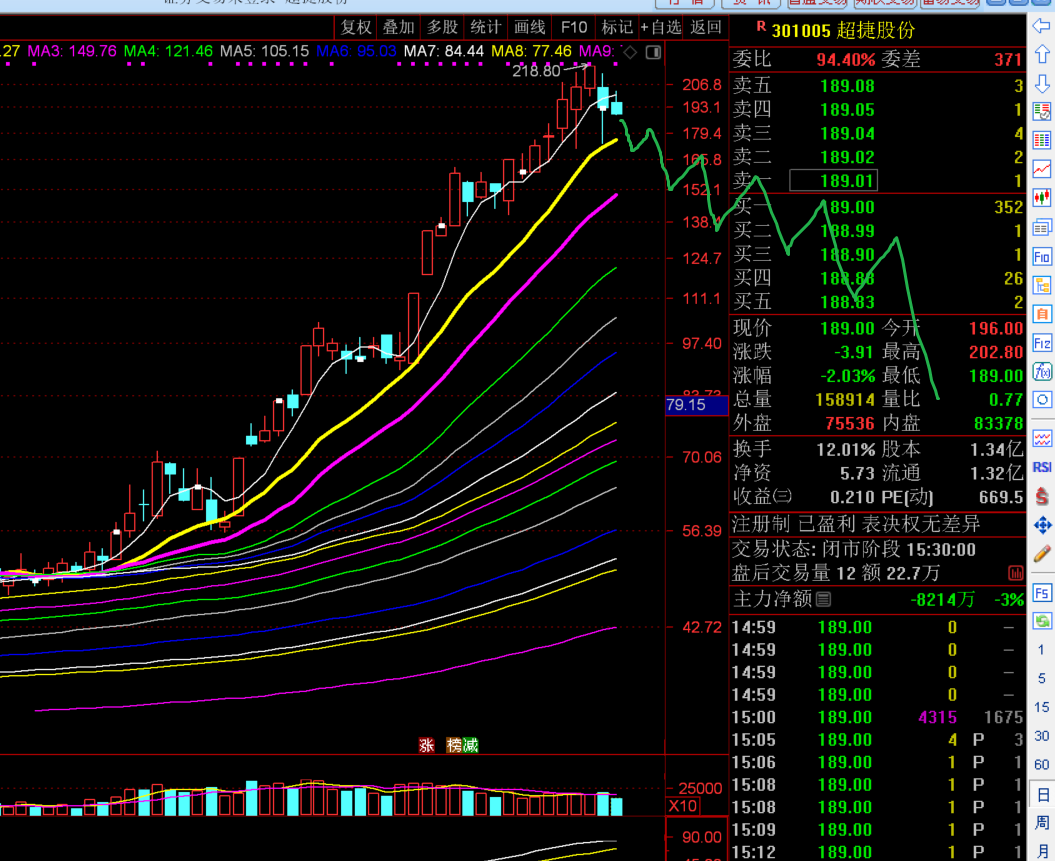This screenshot has height=861, width=1055.
Task: Click the 换手 value 12.01%
Action: click(x=846, y=449)
